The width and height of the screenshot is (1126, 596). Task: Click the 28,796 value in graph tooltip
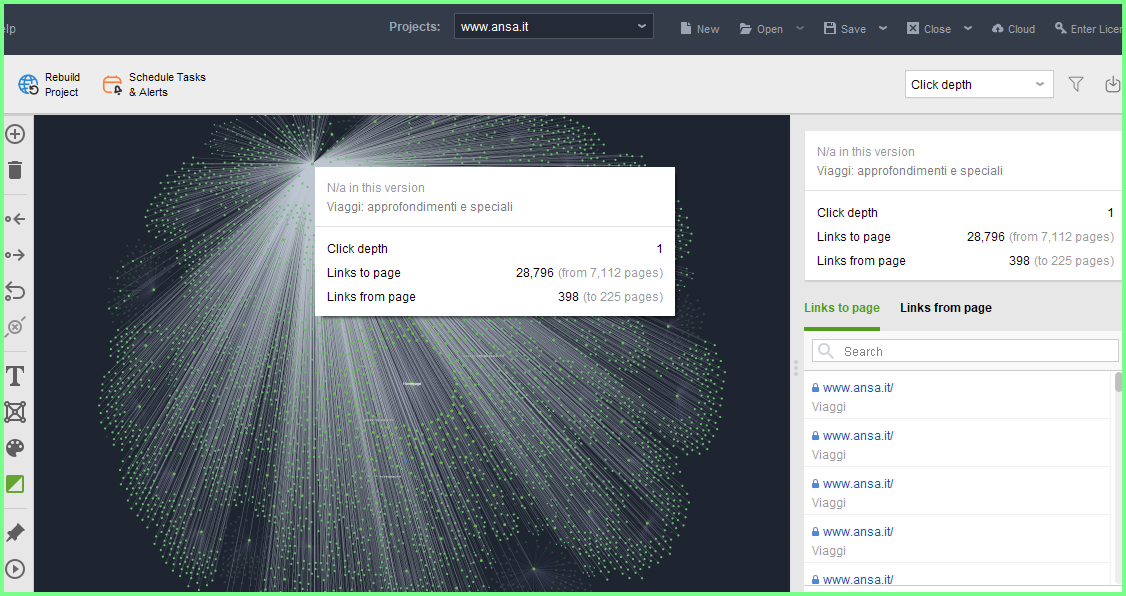pos(534,273)
